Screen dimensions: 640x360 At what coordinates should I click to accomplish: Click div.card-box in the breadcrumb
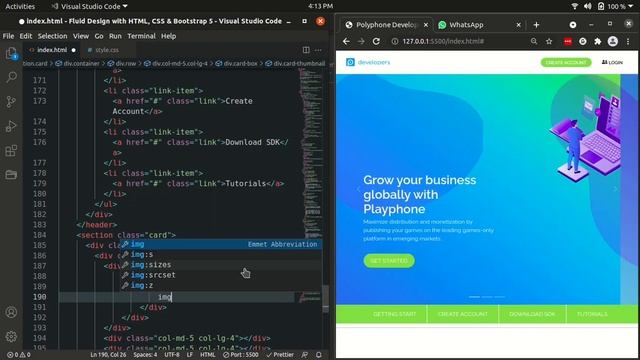(x=240, y=63)
